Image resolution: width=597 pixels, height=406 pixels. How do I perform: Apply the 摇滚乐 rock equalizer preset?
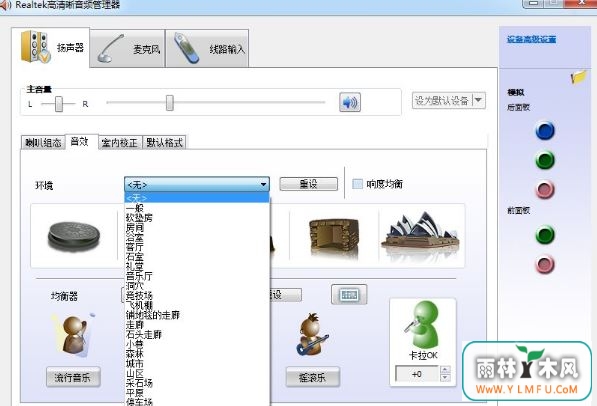point(312,377)
